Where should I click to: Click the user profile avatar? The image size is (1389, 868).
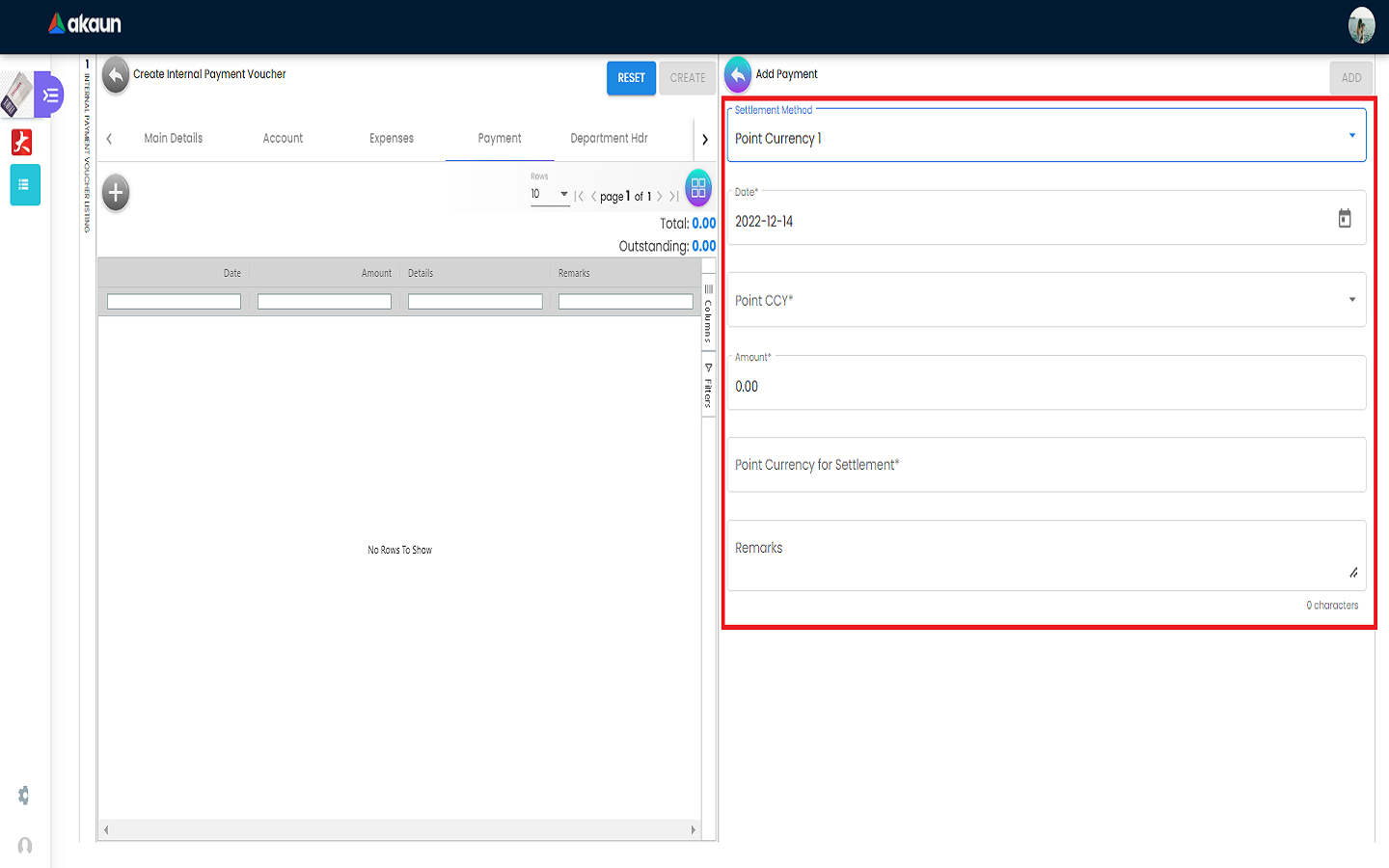(x=1361, y=25)
